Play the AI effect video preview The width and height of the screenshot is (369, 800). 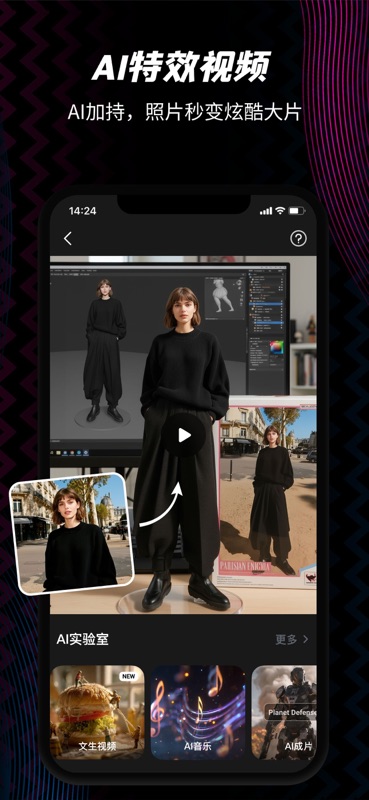(184, 435)
